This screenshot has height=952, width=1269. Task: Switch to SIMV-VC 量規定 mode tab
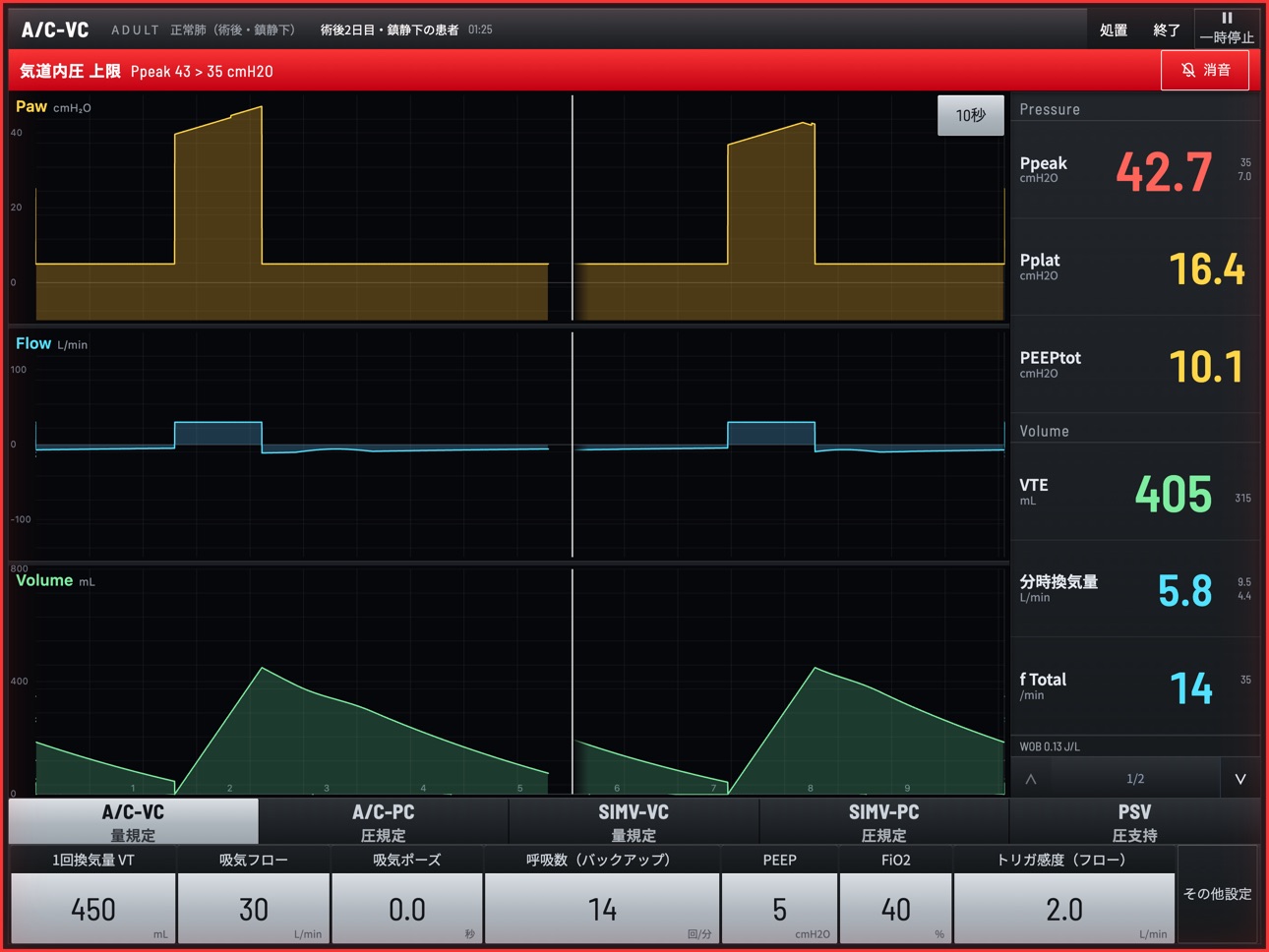click(x=634, y=822)
